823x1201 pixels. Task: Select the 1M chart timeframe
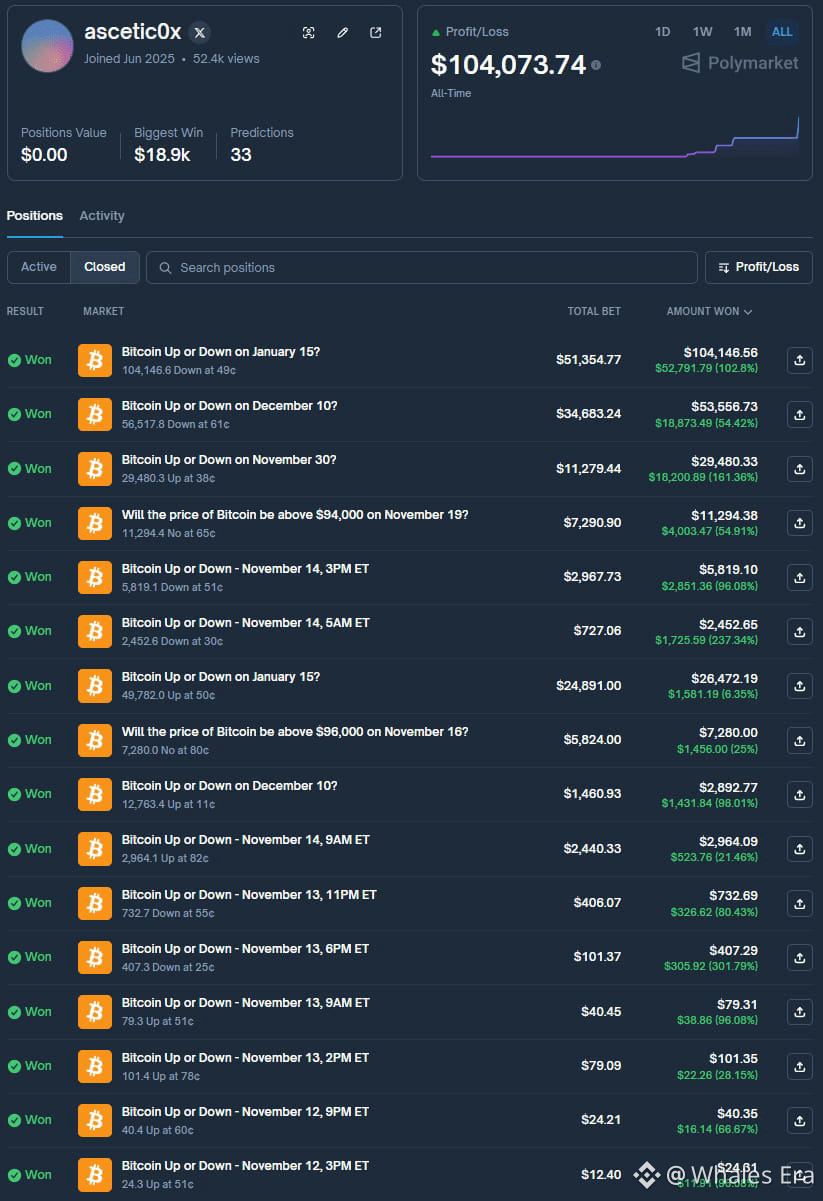coord(742,31)
